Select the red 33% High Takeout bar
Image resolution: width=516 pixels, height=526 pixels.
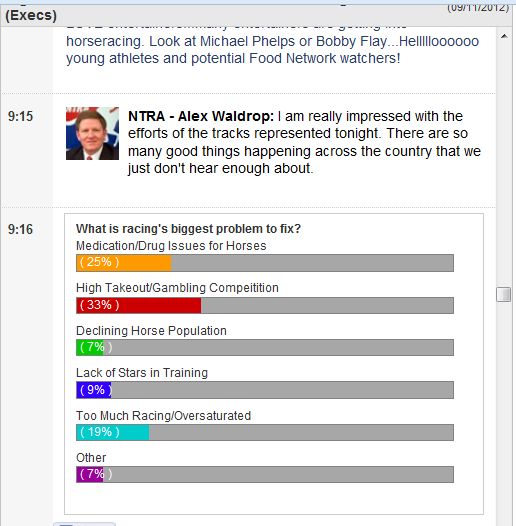point(139,305)
